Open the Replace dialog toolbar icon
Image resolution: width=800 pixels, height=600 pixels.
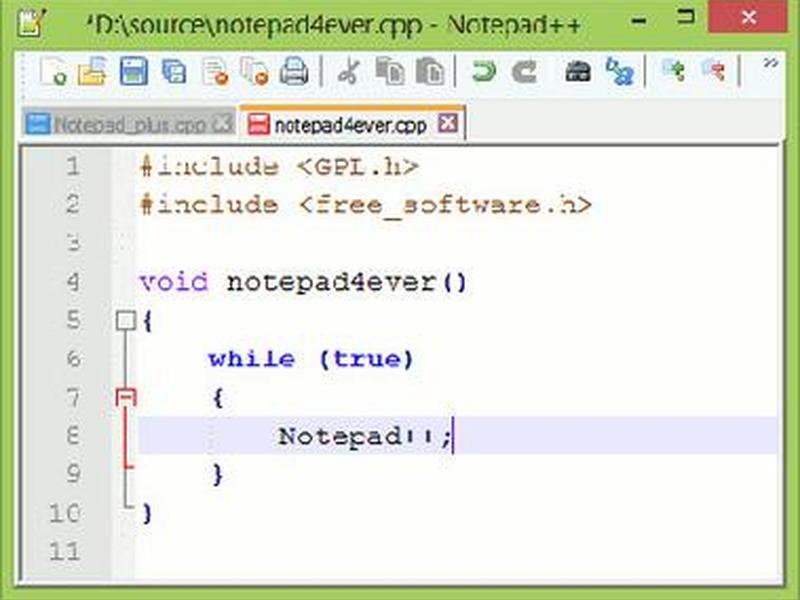619,71
